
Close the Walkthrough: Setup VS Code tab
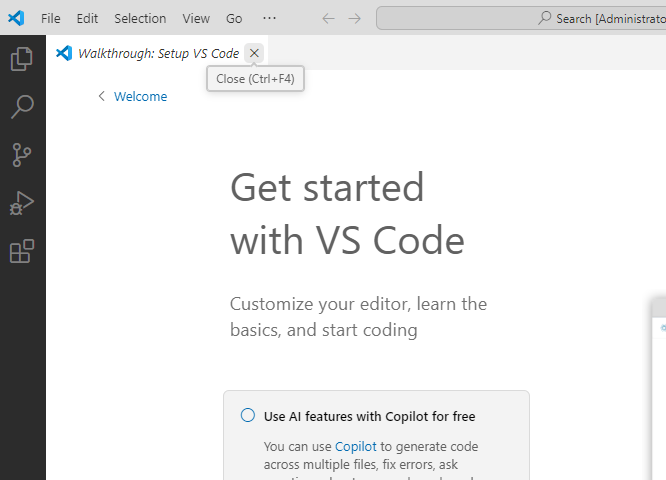click(x=254, y=53)
